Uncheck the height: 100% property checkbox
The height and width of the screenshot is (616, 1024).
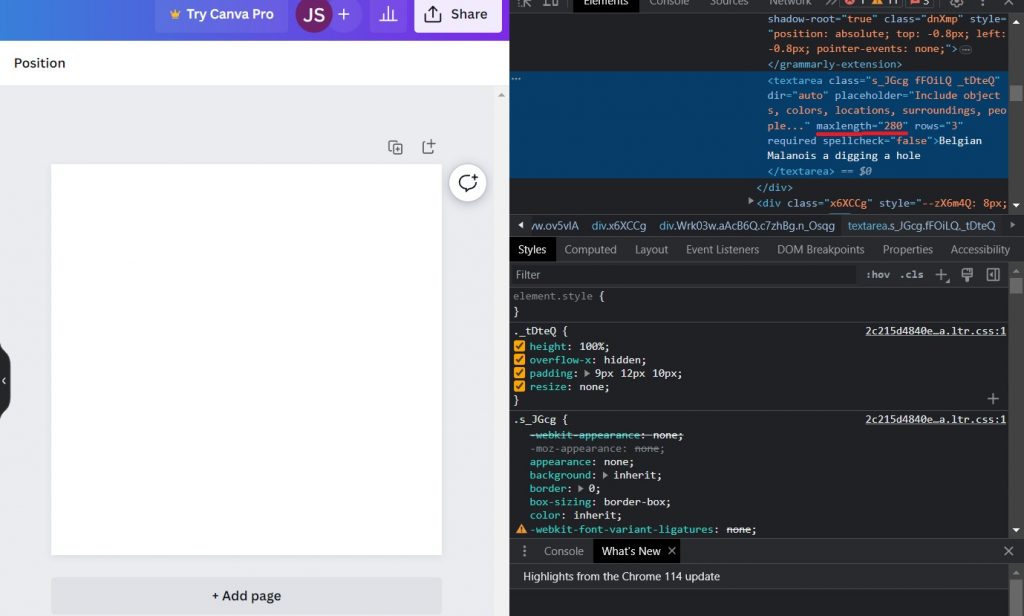(x=520, y=346)
